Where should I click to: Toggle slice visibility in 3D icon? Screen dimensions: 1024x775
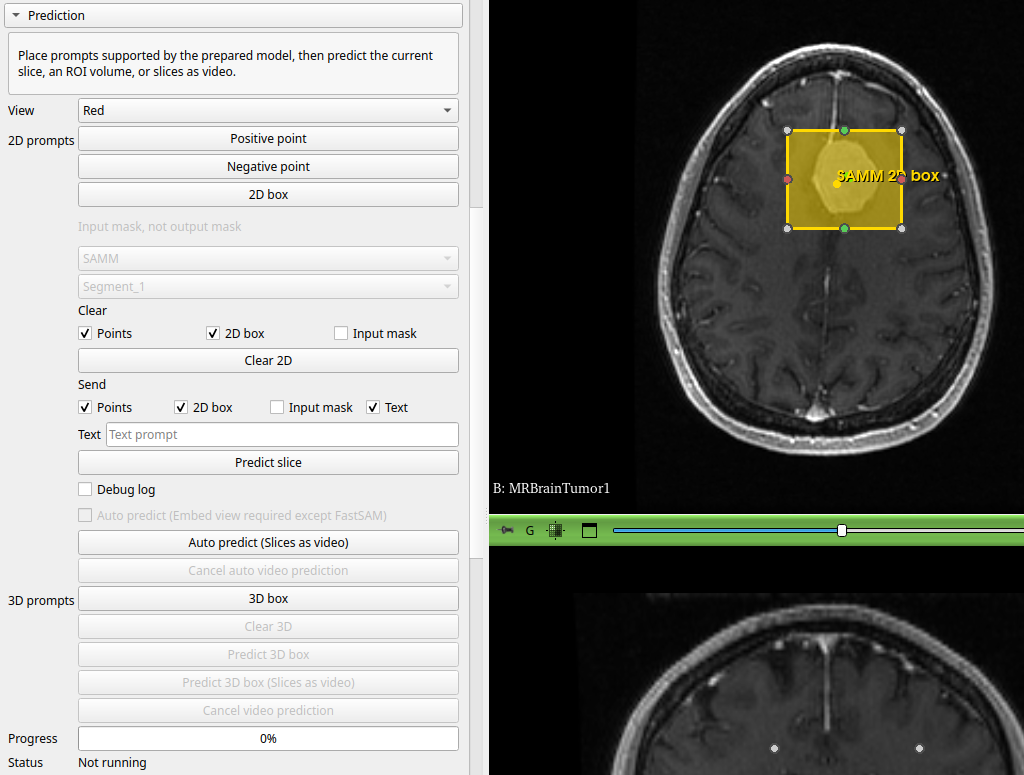556,531
